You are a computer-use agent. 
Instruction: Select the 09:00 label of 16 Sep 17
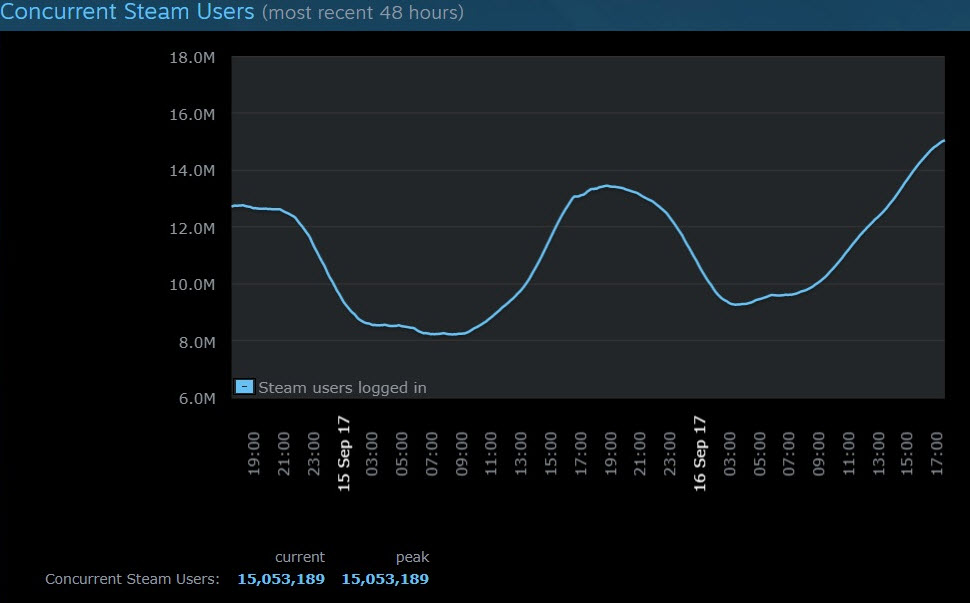click(x=818, y=454)
